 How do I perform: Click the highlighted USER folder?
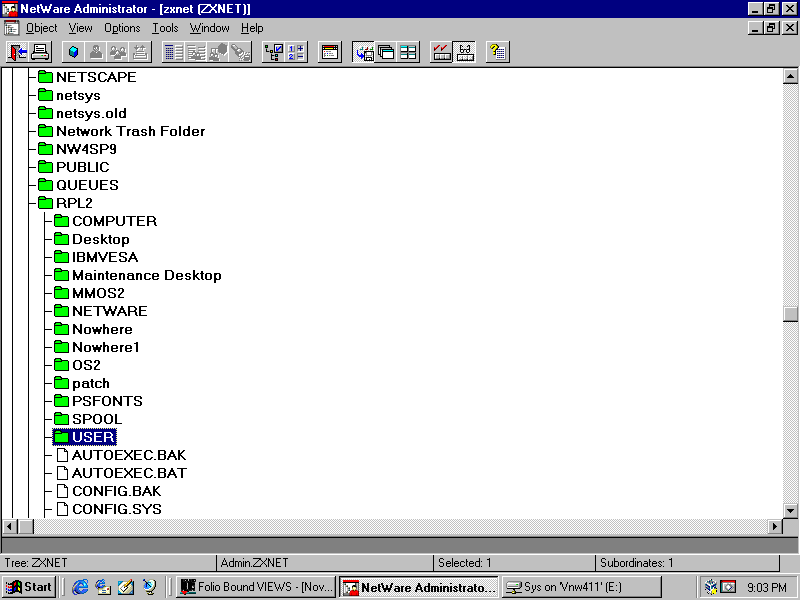pos(85,437)
